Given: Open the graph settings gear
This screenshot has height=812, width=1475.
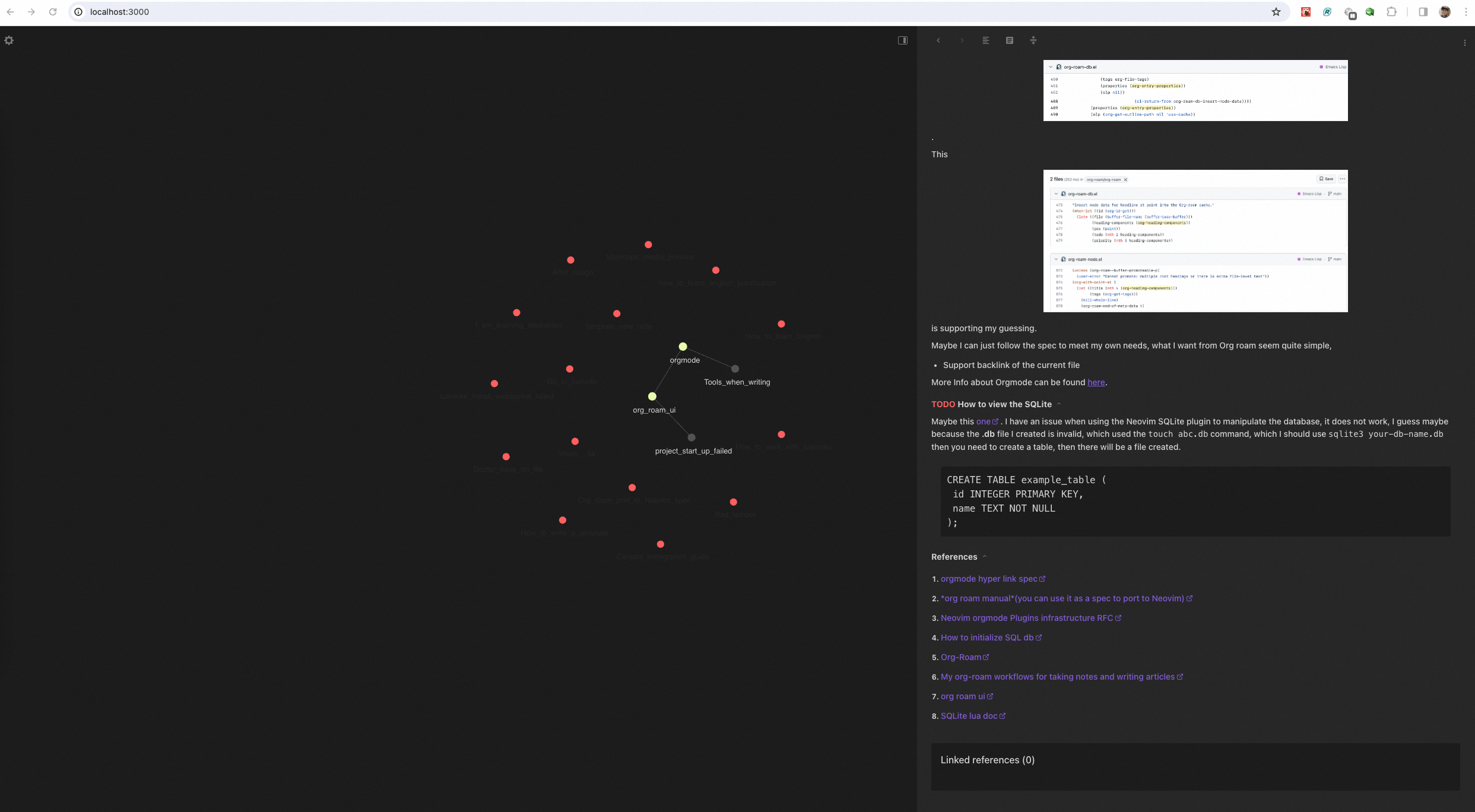Looking at the screenshot, I should pyautogui.click(x=9, y=40).
